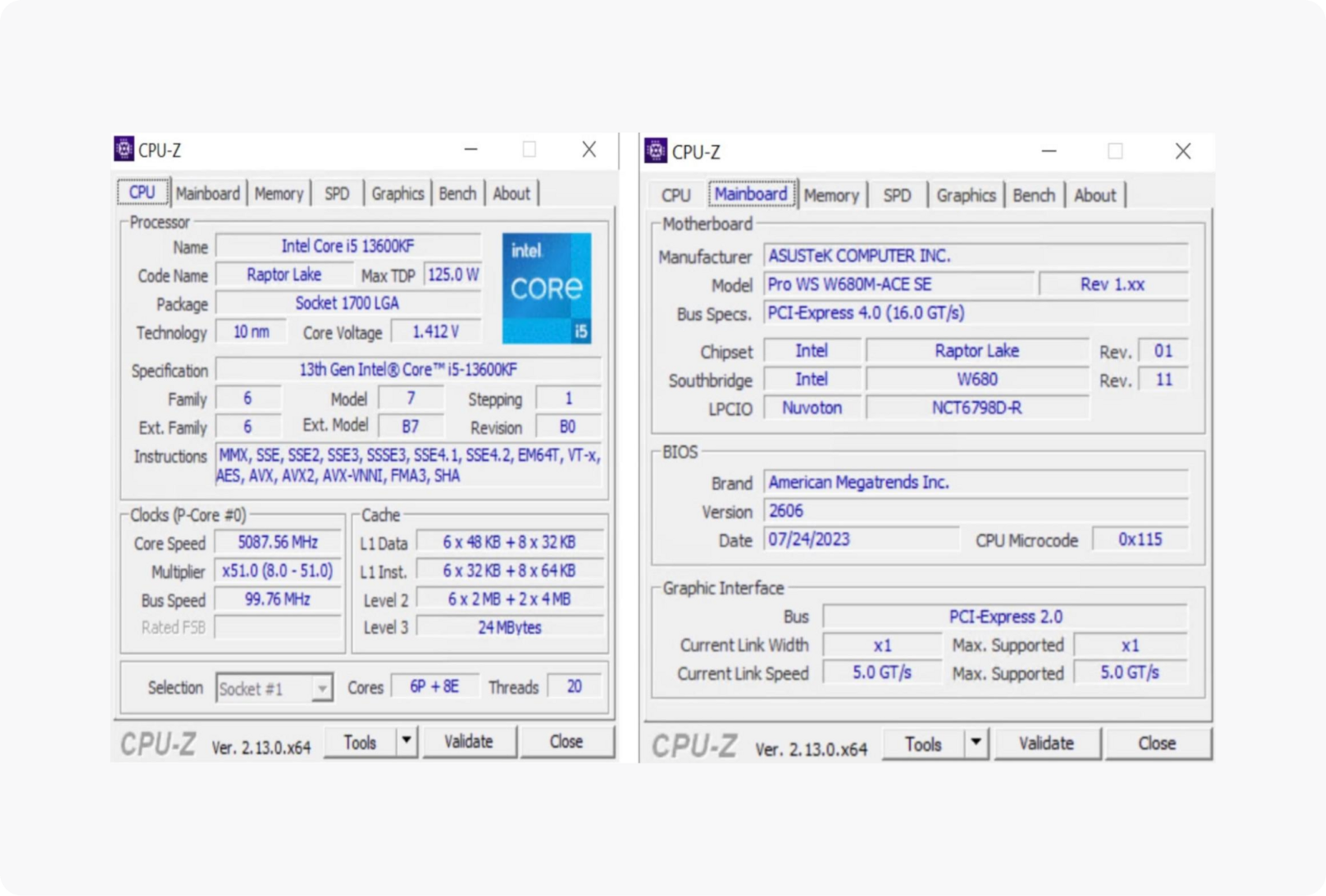Select the Mainboard tab in right window
1326x896 pixels.
[751, 194]
